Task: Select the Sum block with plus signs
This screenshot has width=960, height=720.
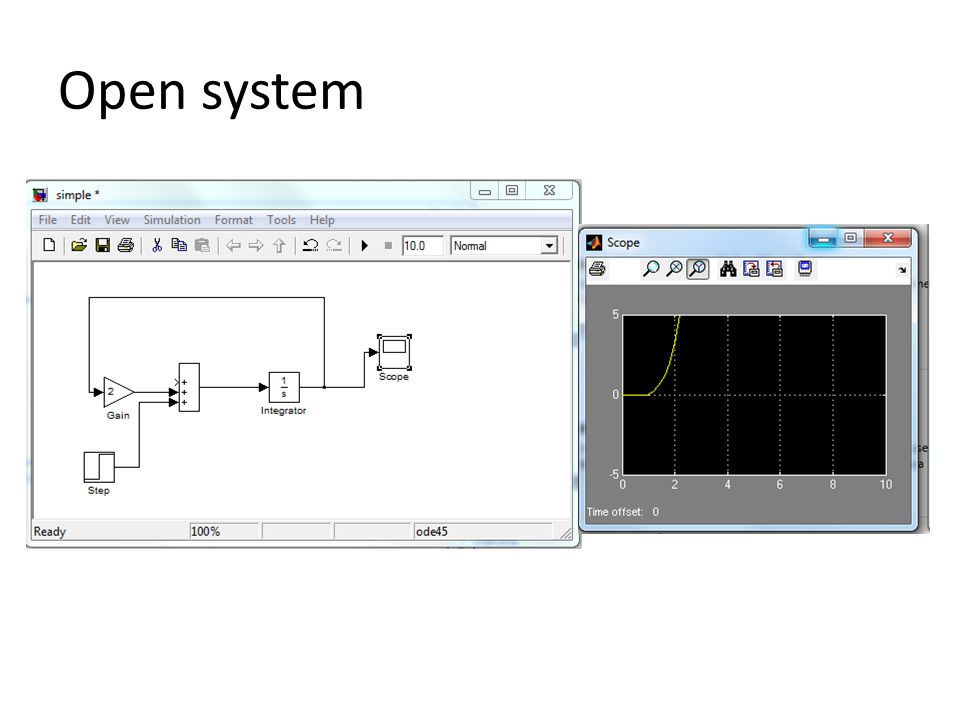Action: pos(189,388)
